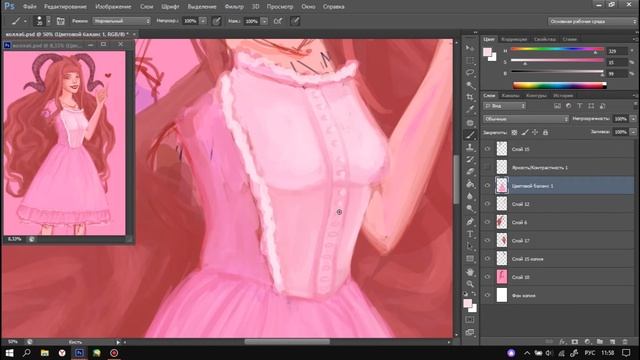Hide the Слой 15 копия layer
The image size is (640, 360).
point(487,259)
